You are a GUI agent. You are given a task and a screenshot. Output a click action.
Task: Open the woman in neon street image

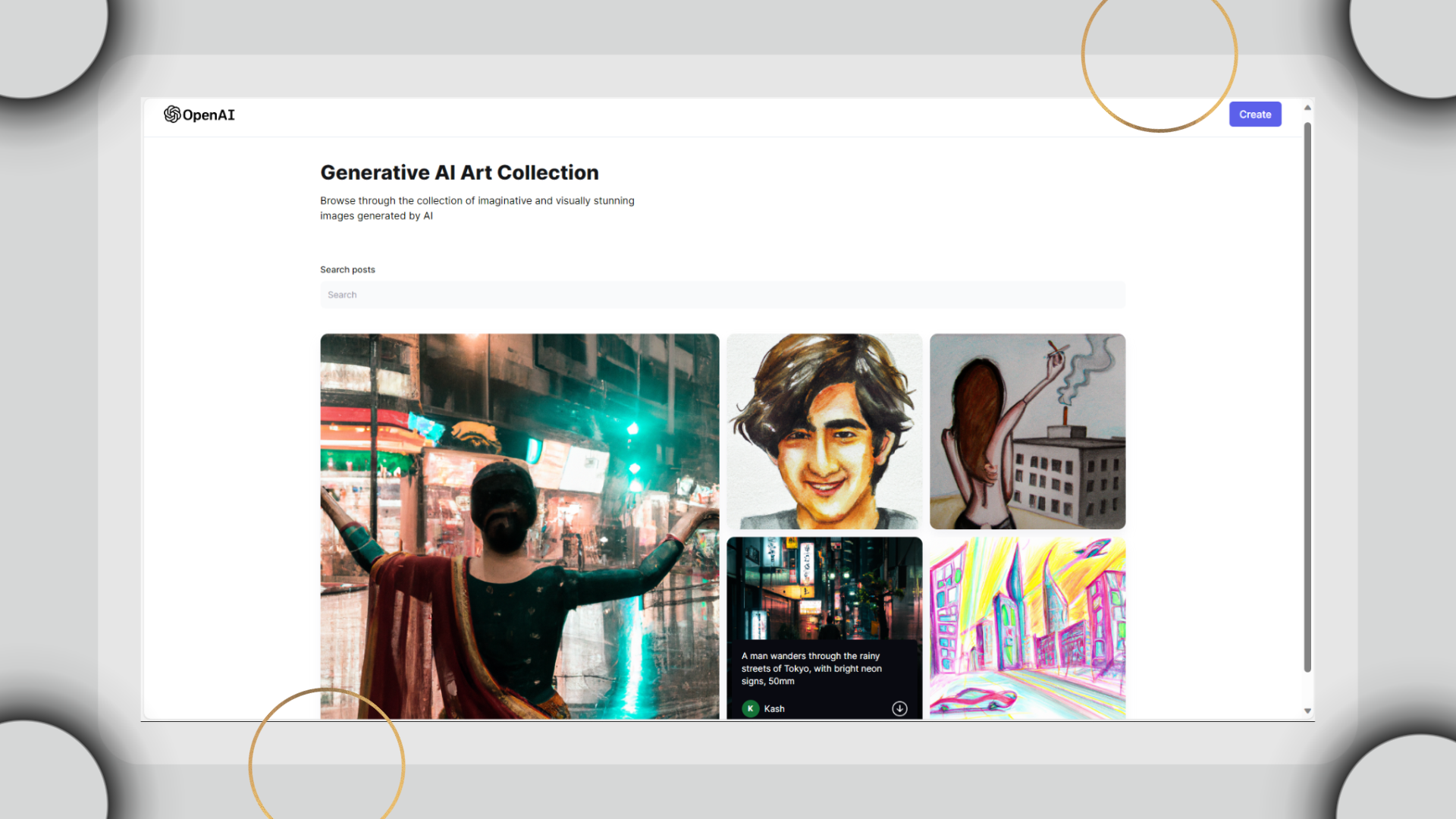pyautogui.click(x=519, y=526)
